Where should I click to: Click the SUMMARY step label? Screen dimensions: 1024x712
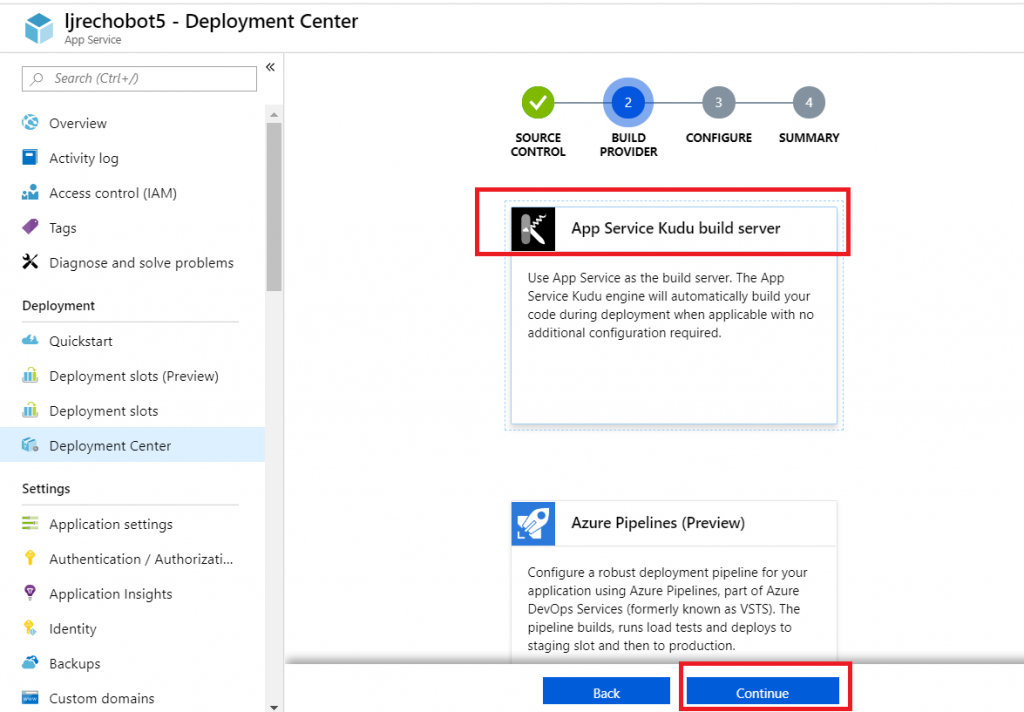click(808, 138)
